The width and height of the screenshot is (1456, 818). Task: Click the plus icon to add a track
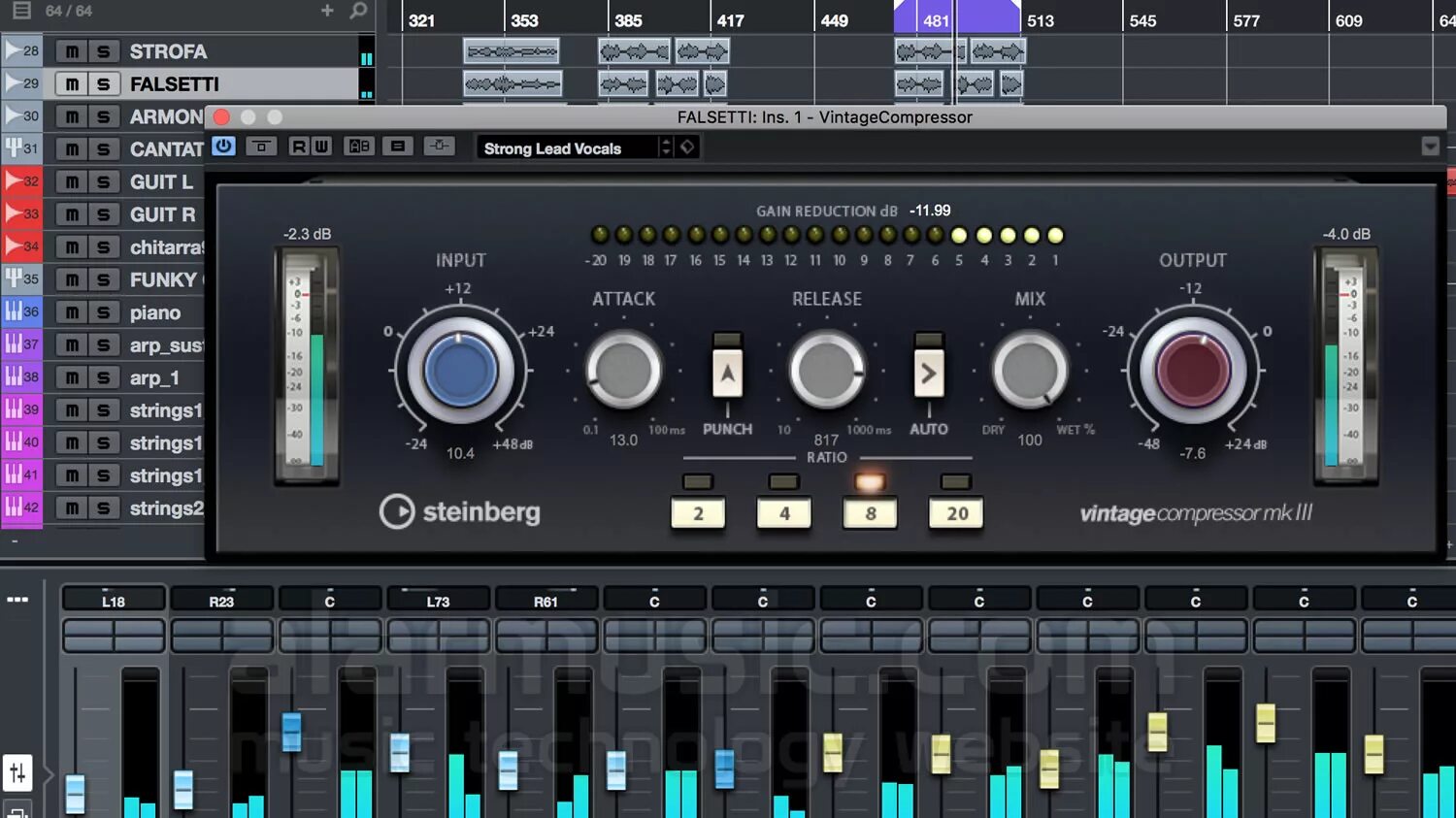click(327, 11)
